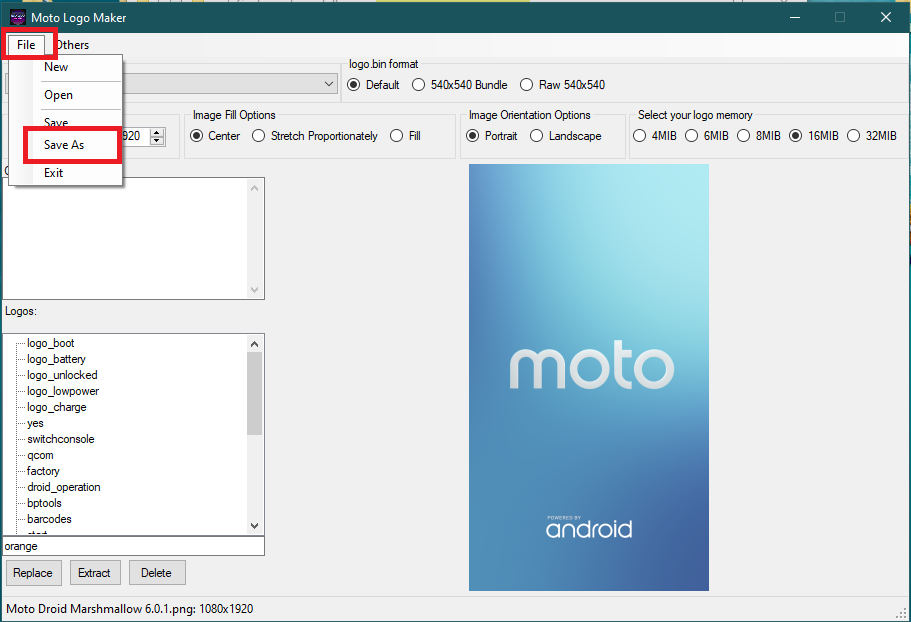Click the Delete button
The width and height of the screenshot is (911, 622).
pyautogui.click(x=157, y=573)
